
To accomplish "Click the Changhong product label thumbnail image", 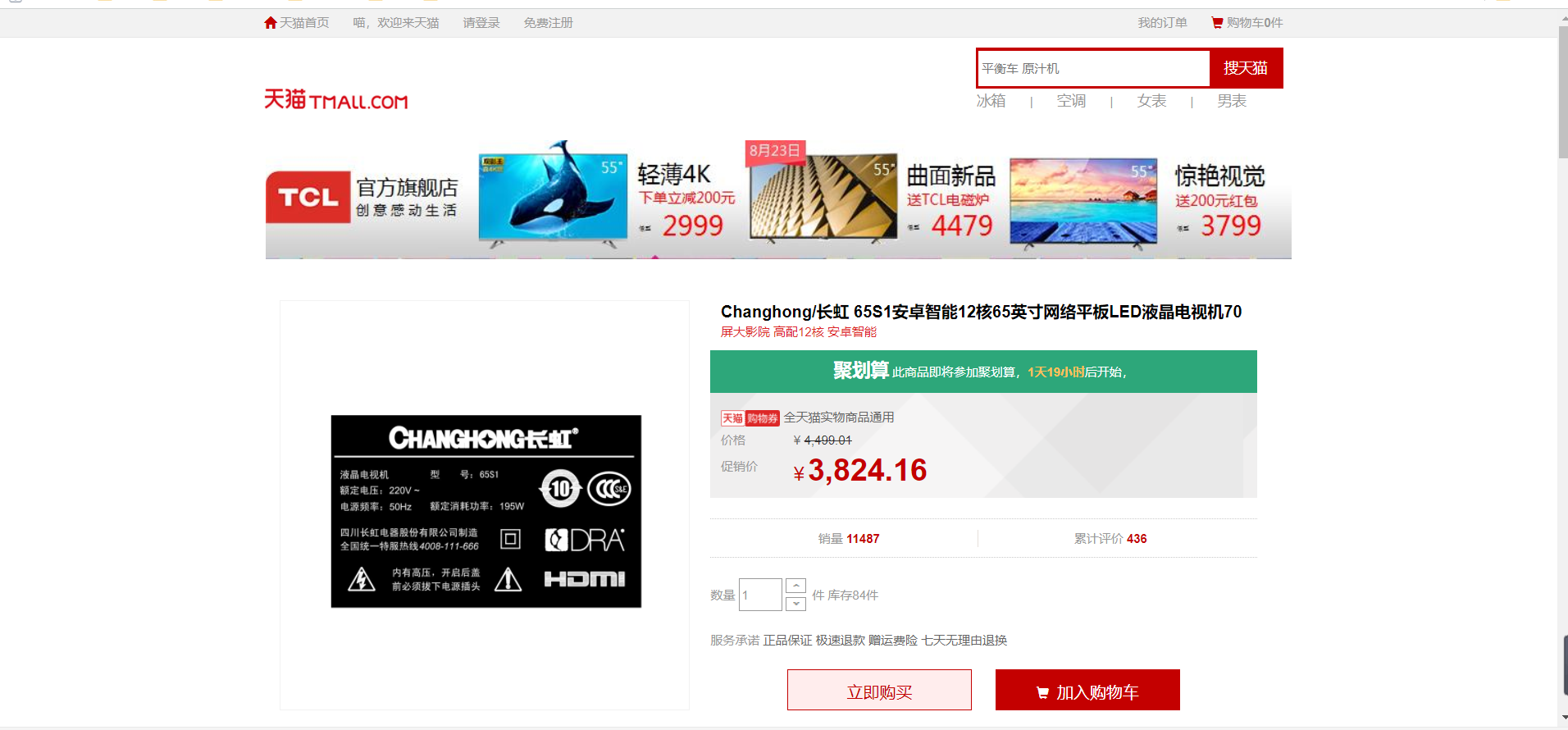I will point(485,511).
